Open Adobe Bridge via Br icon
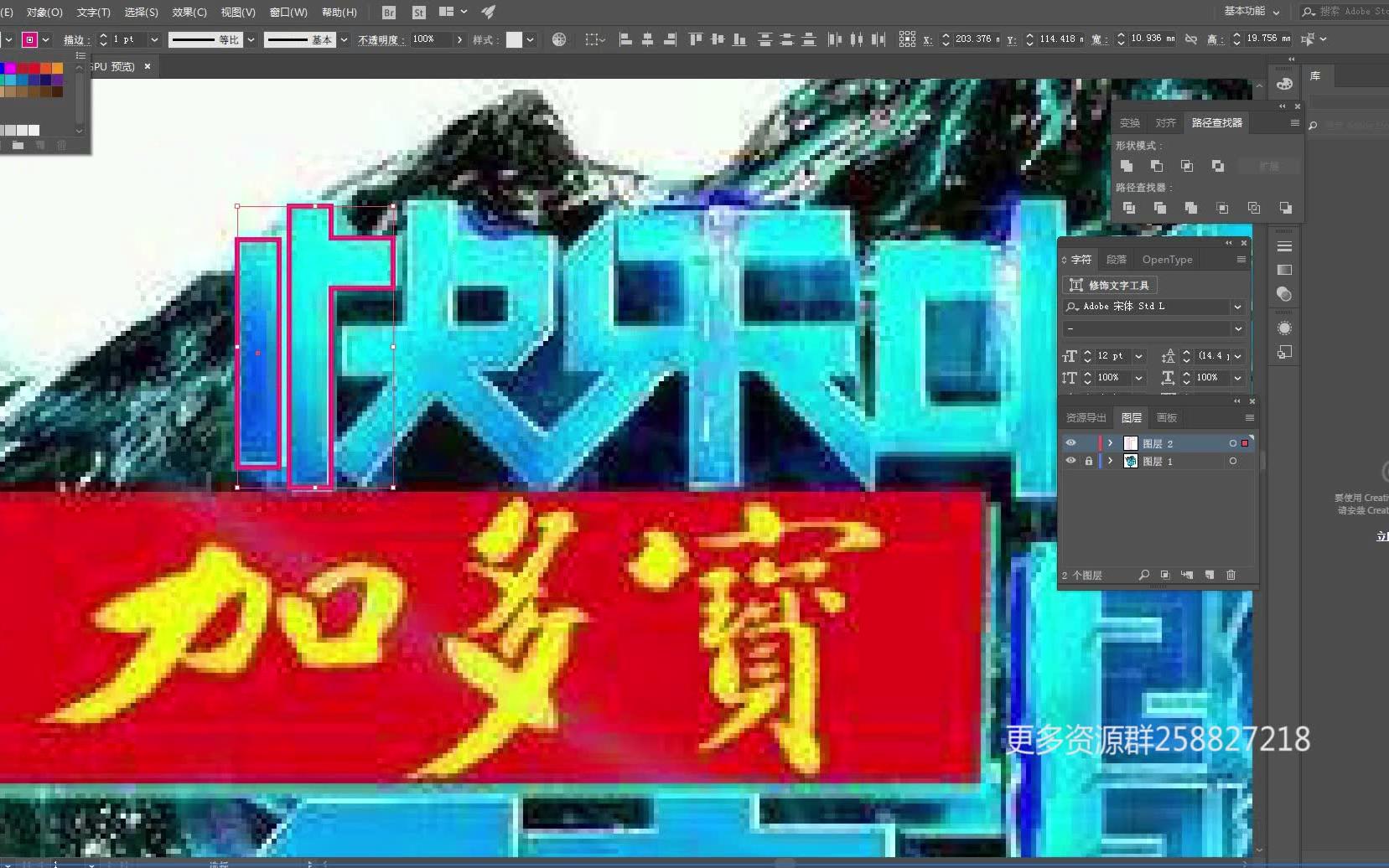The height and width of the screenshot is (868, 1389). coord(389,13)
